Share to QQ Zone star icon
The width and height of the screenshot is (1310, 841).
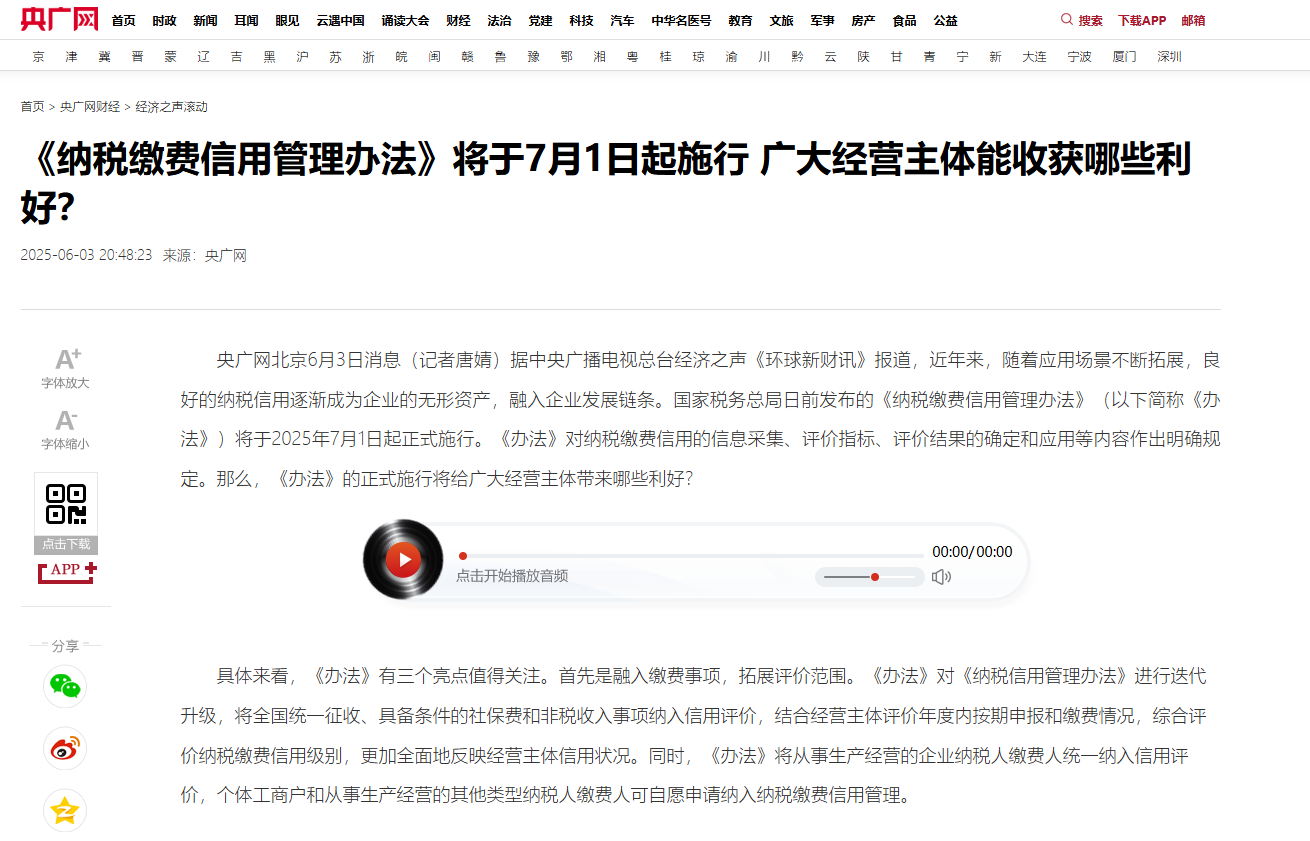point(65,811)
